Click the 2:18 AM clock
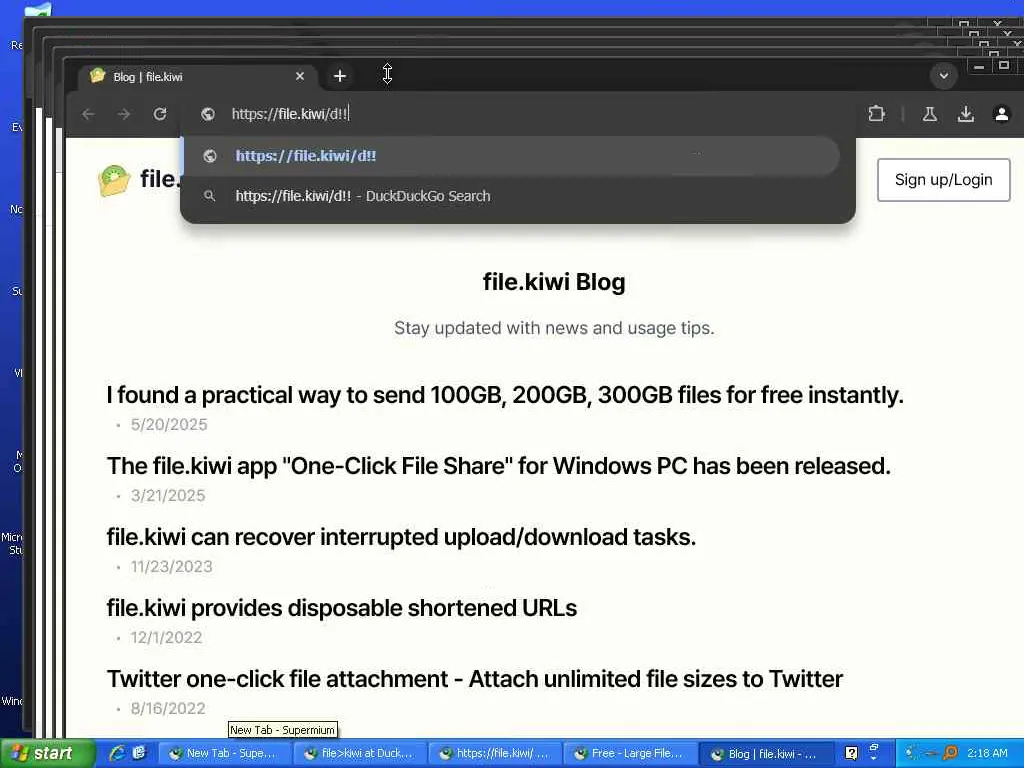Screen dimensions: 1024x768 click(x=987, y=754)
